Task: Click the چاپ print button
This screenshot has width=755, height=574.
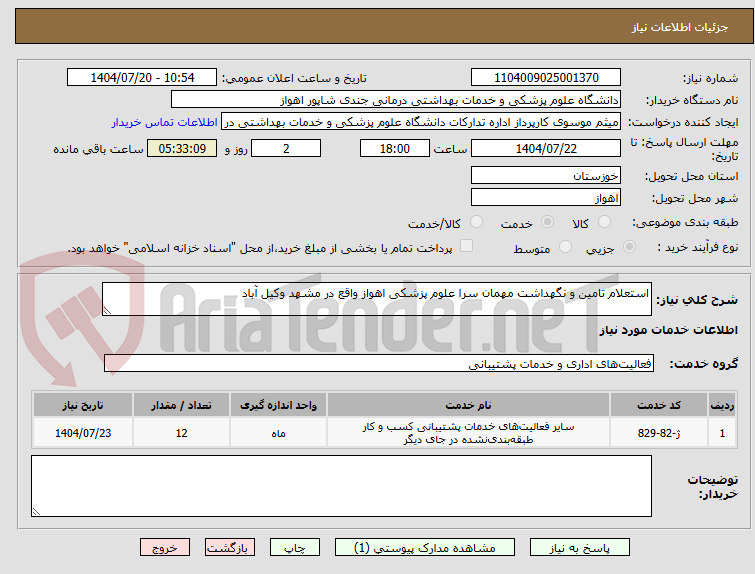Action: click(295, 548)
